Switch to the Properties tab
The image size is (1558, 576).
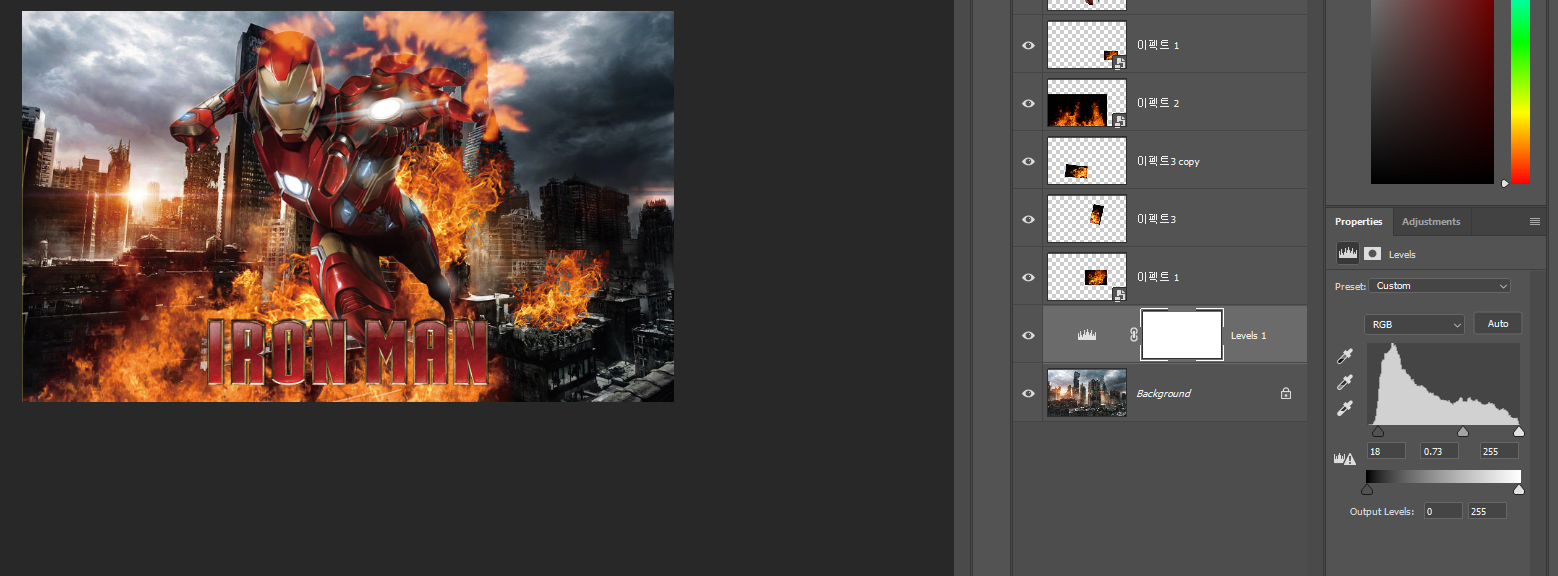click(x=1358, y=222)
